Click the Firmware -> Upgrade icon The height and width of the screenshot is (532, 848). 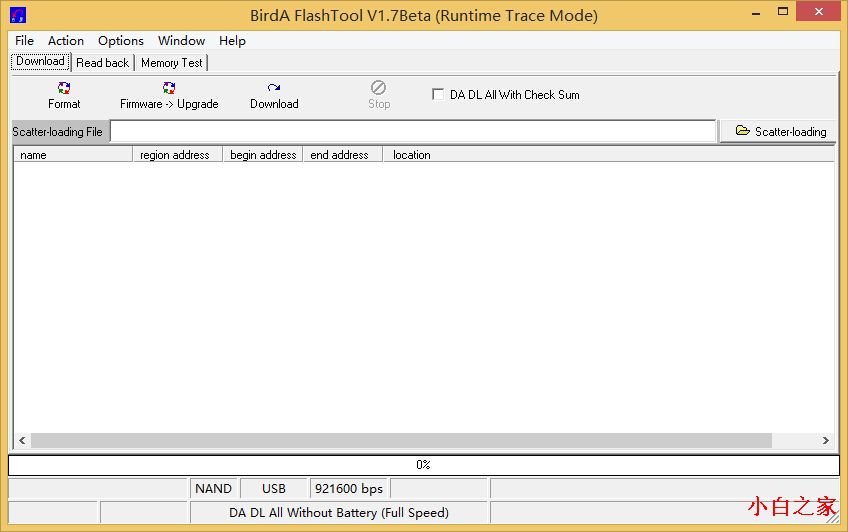(x=169, y=88)
